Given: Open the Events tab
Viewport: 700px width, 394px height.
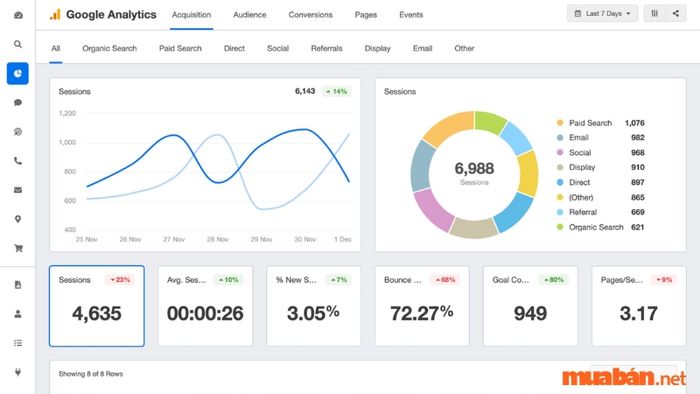Looking at the screenshot, I should pos(411,15).
